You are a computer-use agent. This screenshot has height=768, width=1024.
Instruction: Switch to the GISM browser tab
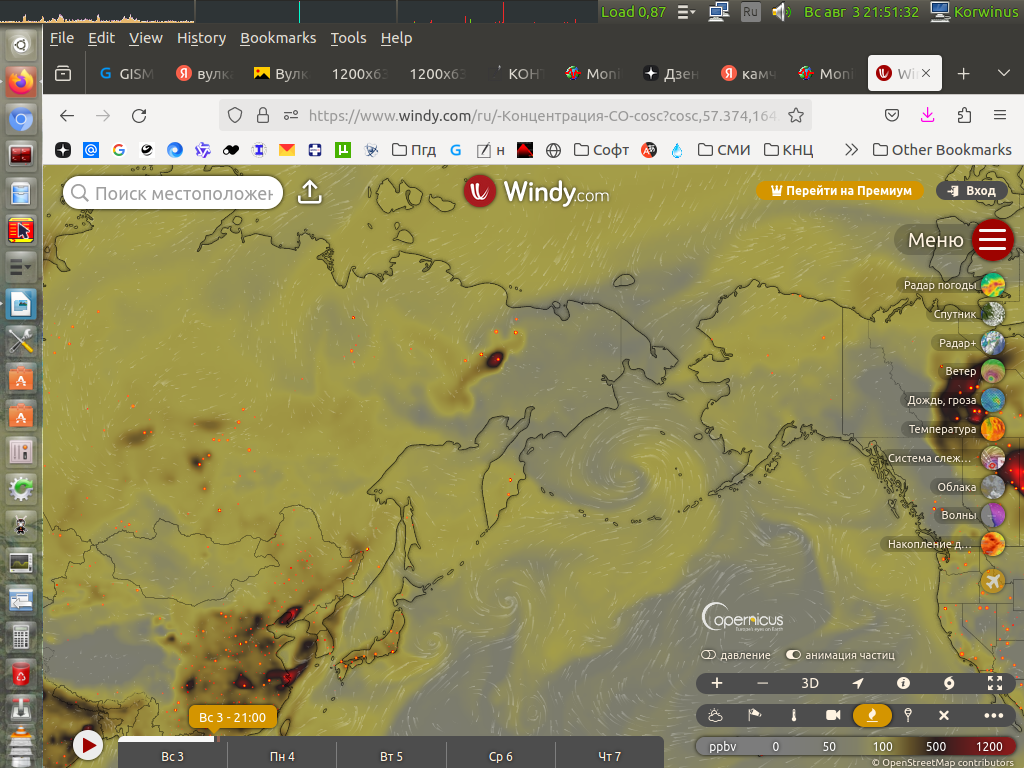pos(126,74)
